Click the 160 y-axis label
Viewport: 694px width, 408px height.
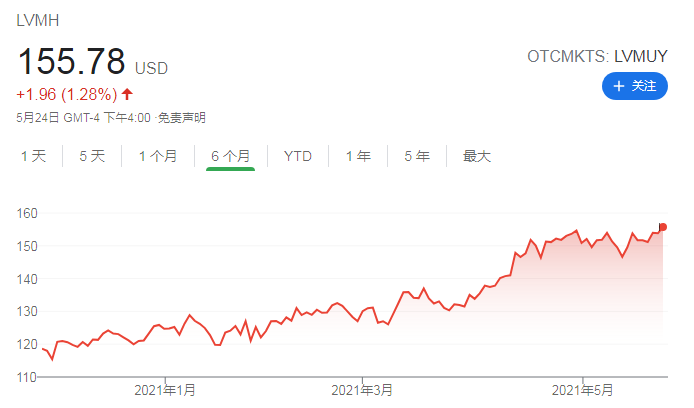27,213
